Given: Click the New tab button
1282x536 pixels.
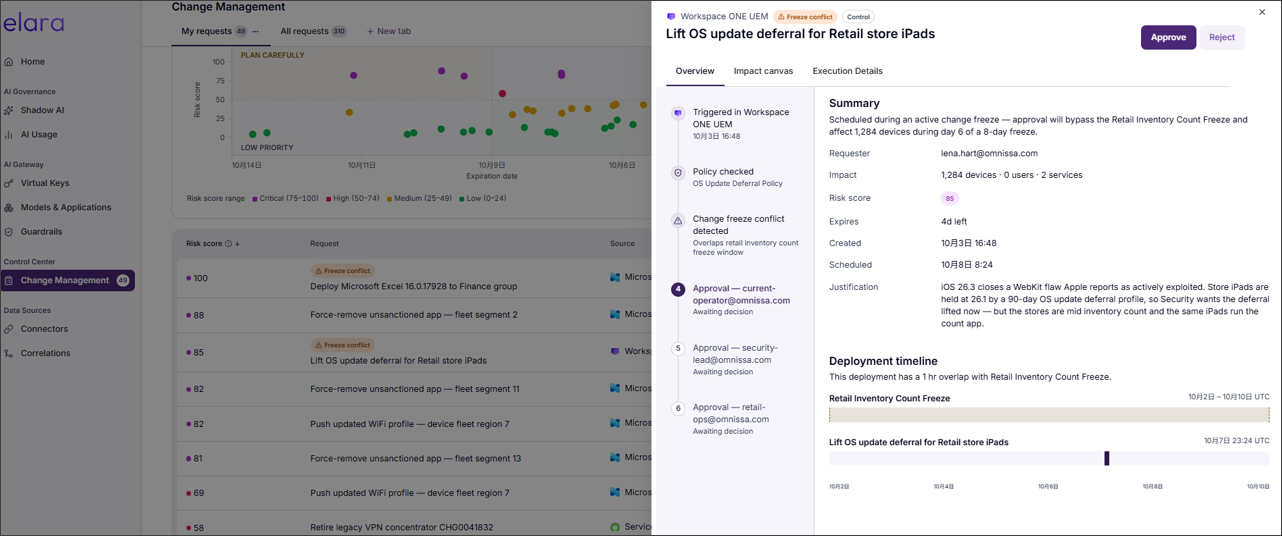Looking at the screenshot, I should pos(389,32).
